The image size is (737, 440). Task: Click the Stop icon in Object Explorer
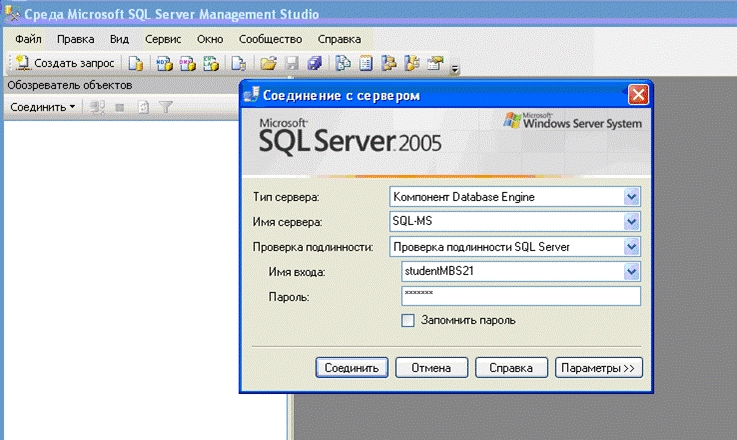coord(120,108)
